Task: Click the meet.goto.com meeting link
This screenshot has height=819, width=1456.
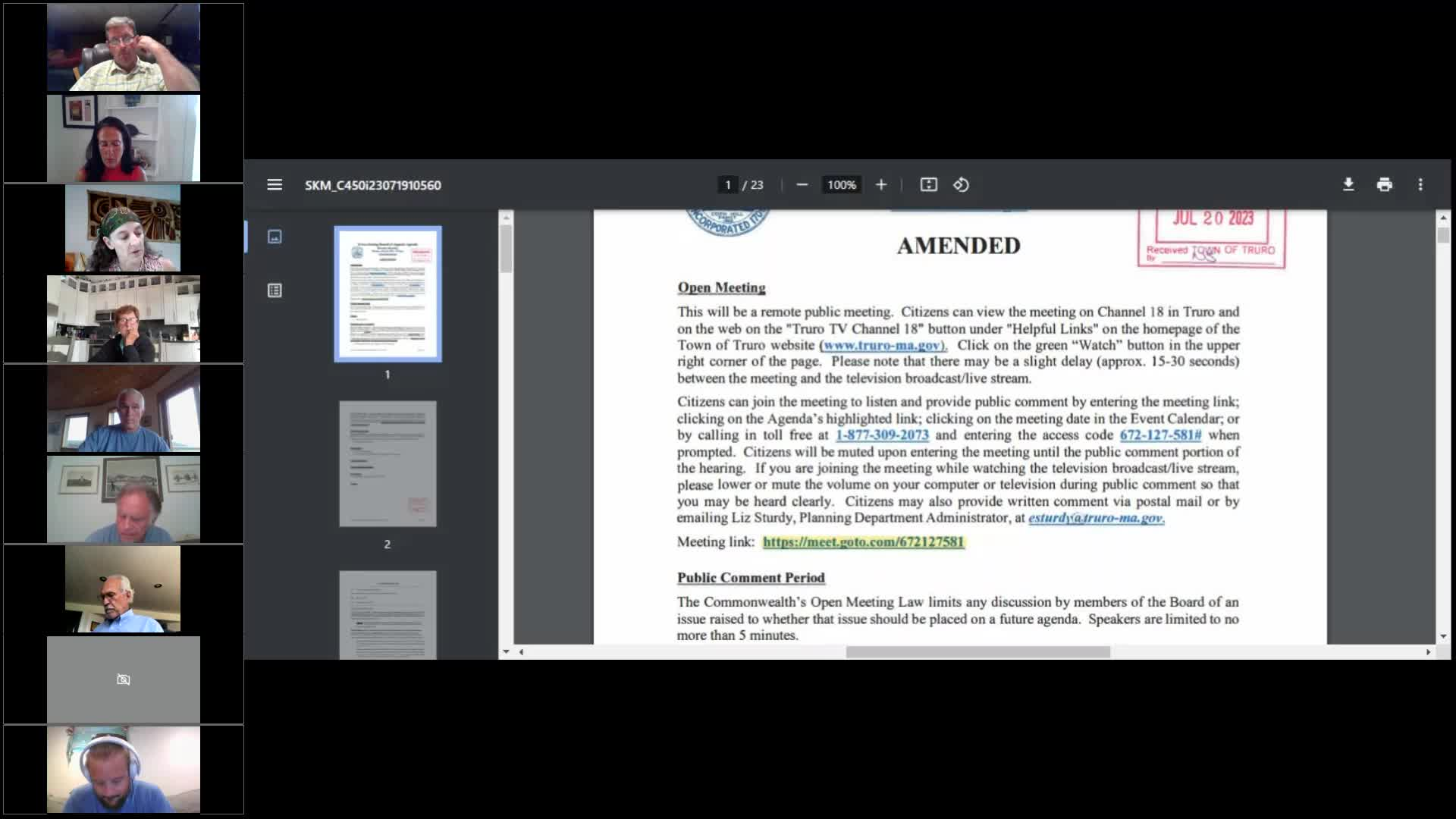Action: [863, 542]
